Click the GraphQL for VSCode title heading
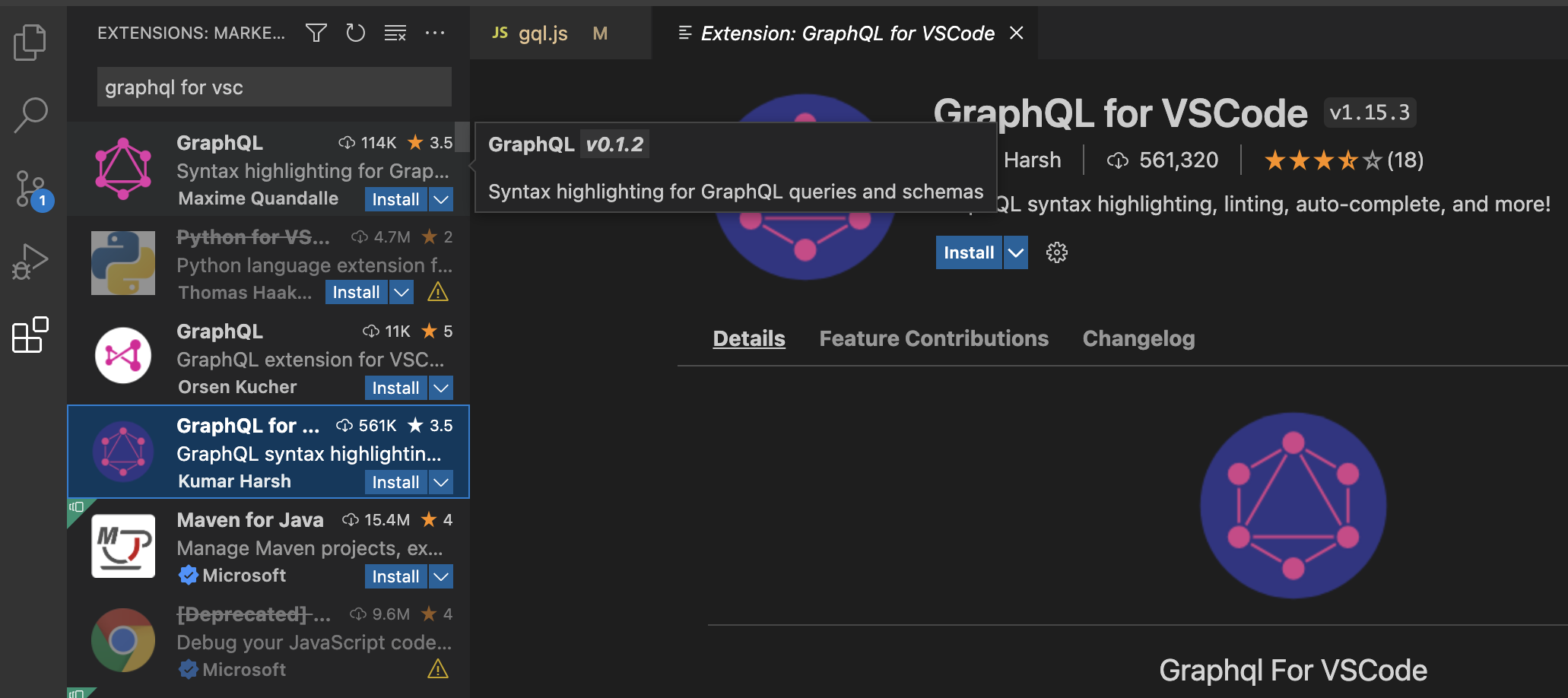 [x=1120, y=113]
